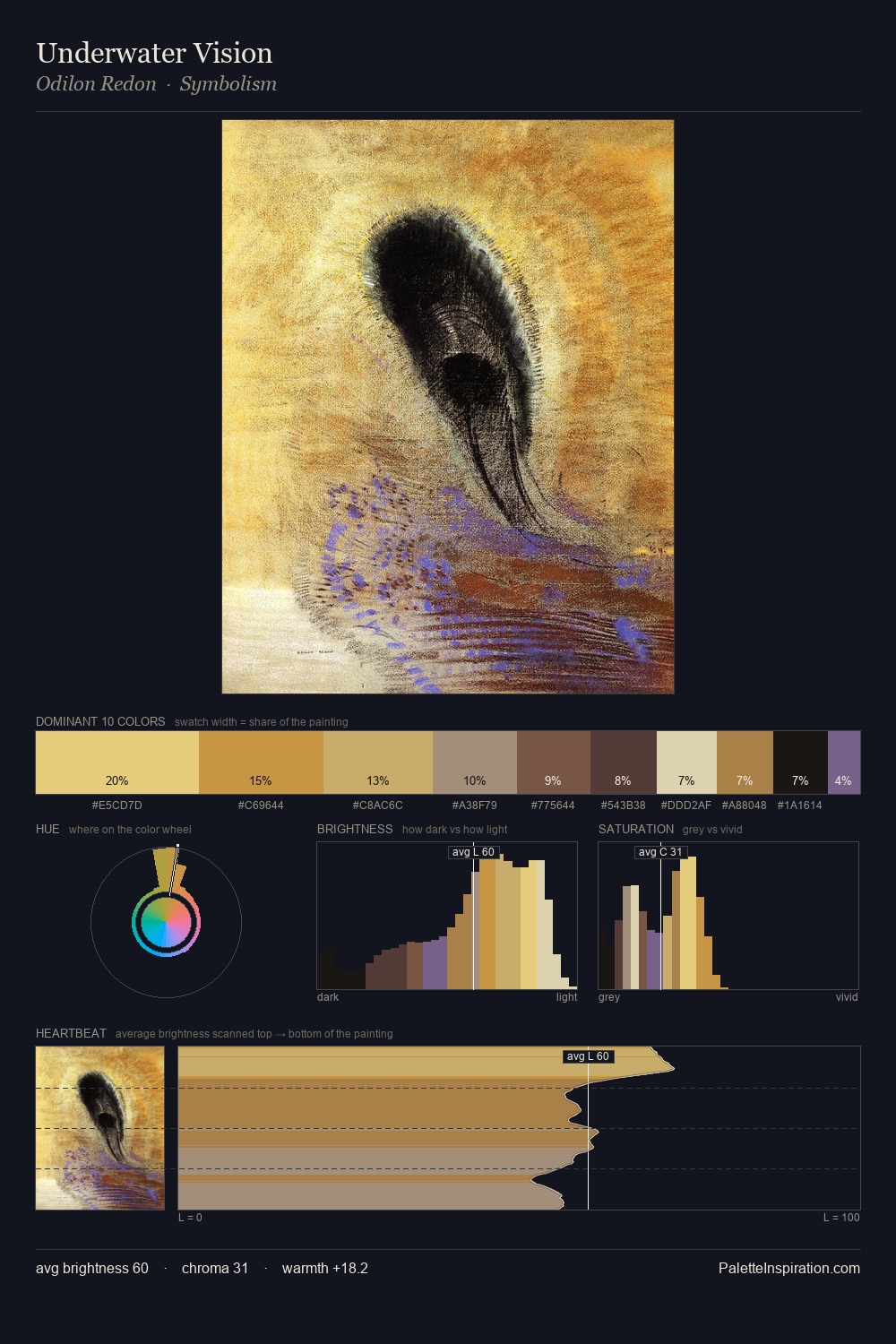Click the hex code #C8AC6C

point(378,805)
